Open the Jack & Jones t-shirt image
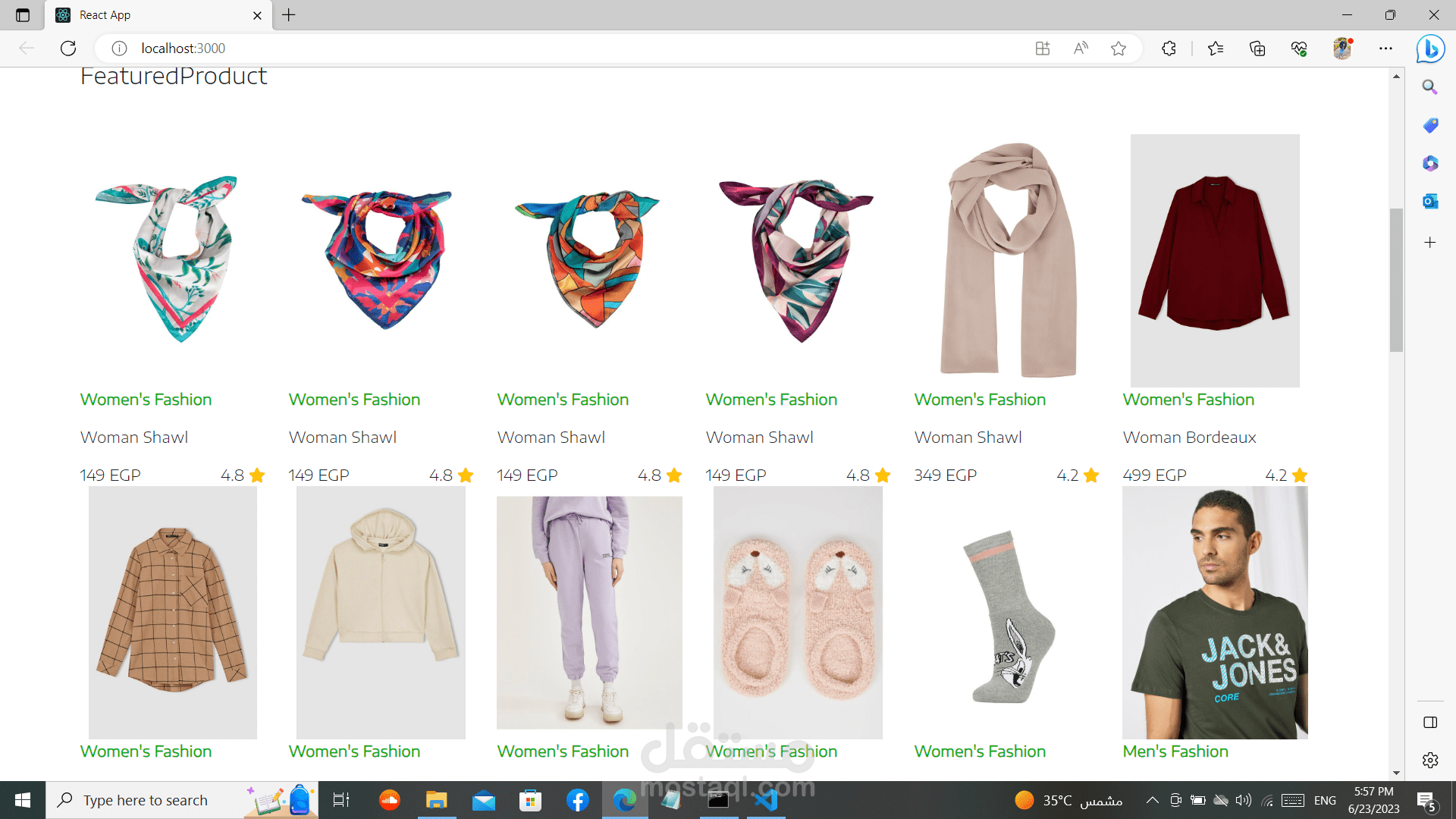1456x819 pixels. (1215, 613)
